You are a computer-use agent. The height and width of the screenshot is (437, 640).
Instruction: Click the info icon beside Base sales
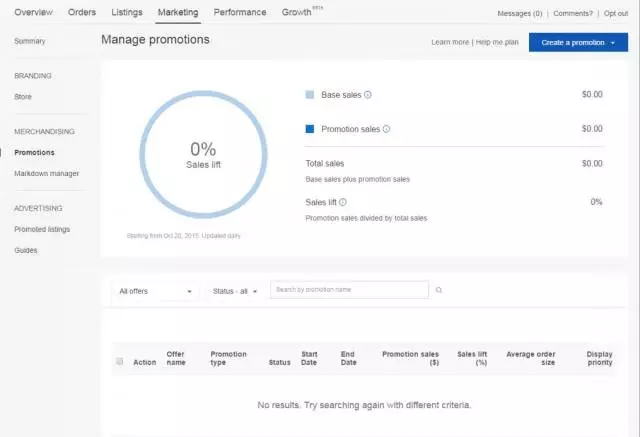pos(368,95)
